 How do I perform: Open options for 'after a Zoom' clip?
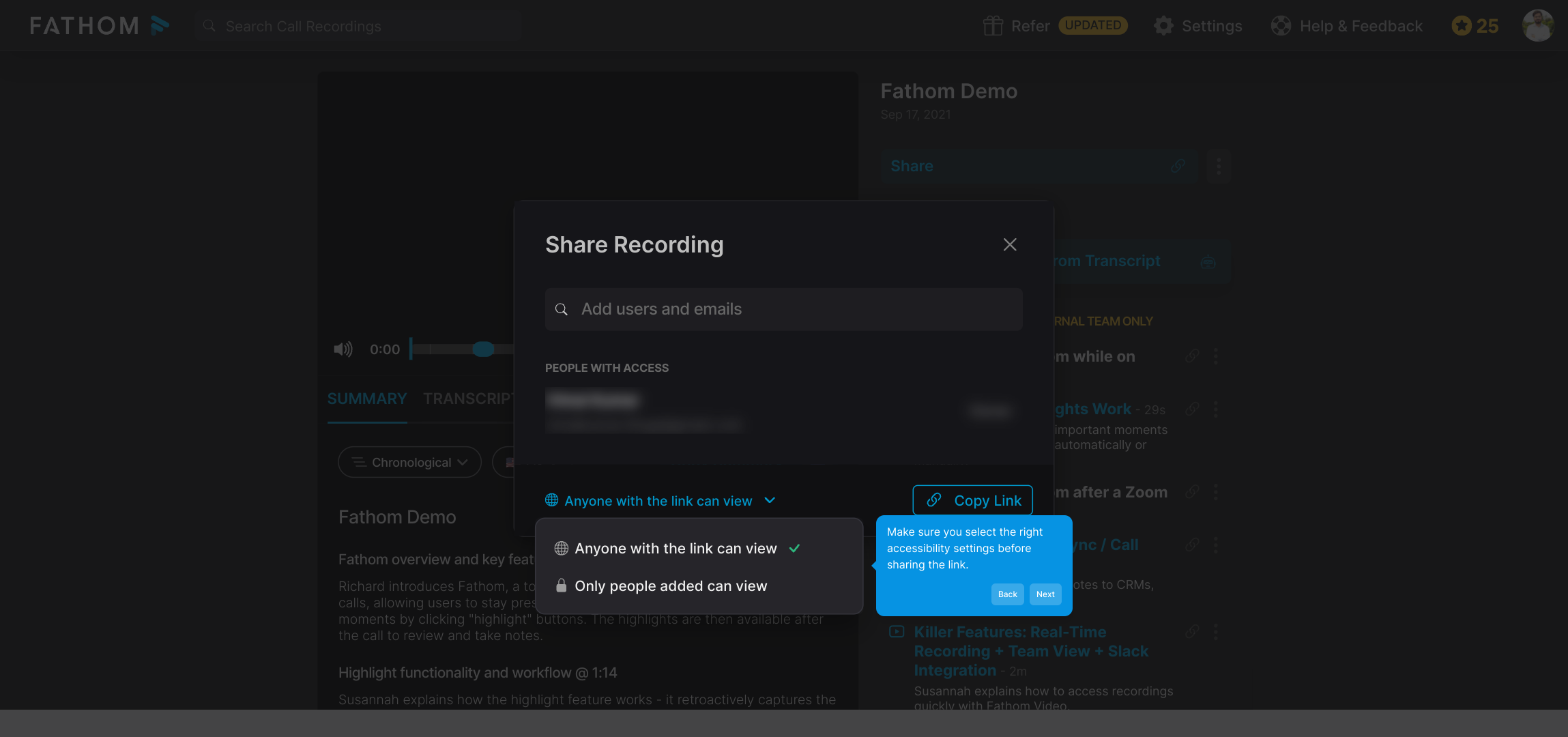[1215, 491]
